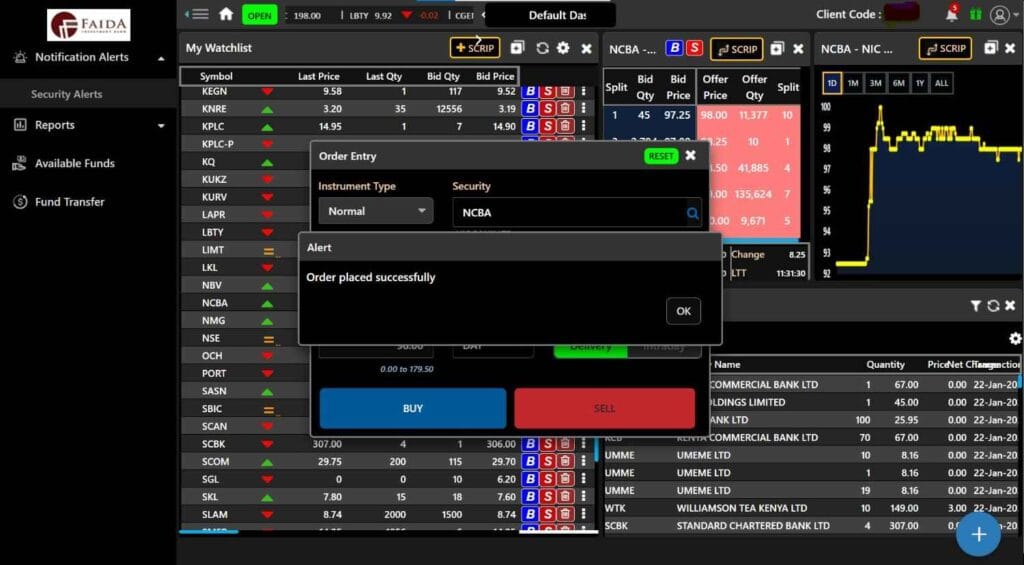This screenshot has height=565, width=1024.
Task: Click filter icon in orders panel
Action: [x=975, y=306]
